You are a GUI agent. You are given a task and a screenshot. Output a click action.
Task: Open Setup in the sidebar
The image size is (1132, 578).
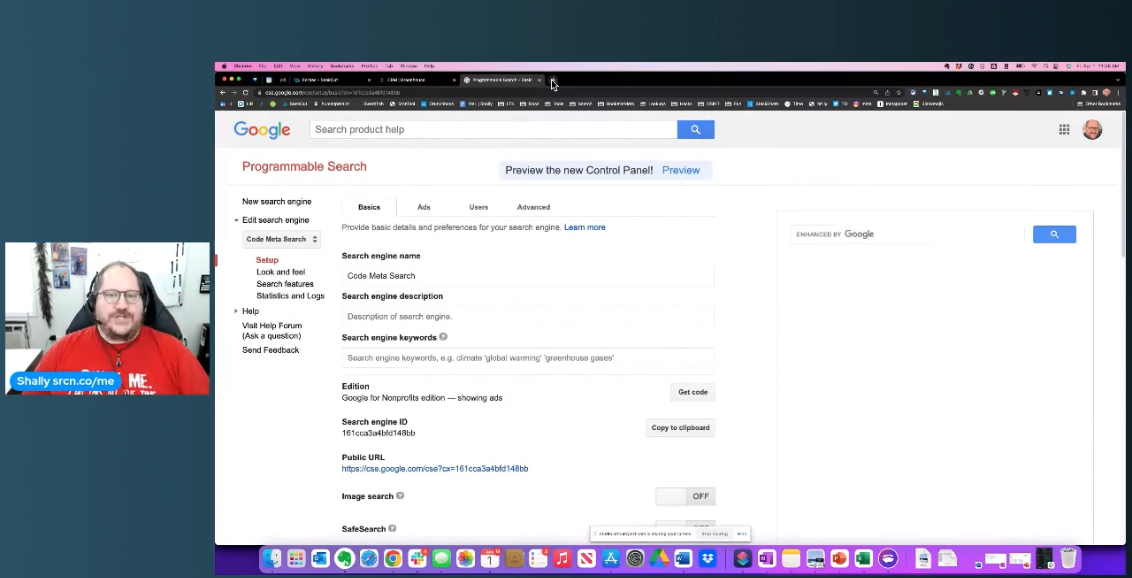[267, 260]
